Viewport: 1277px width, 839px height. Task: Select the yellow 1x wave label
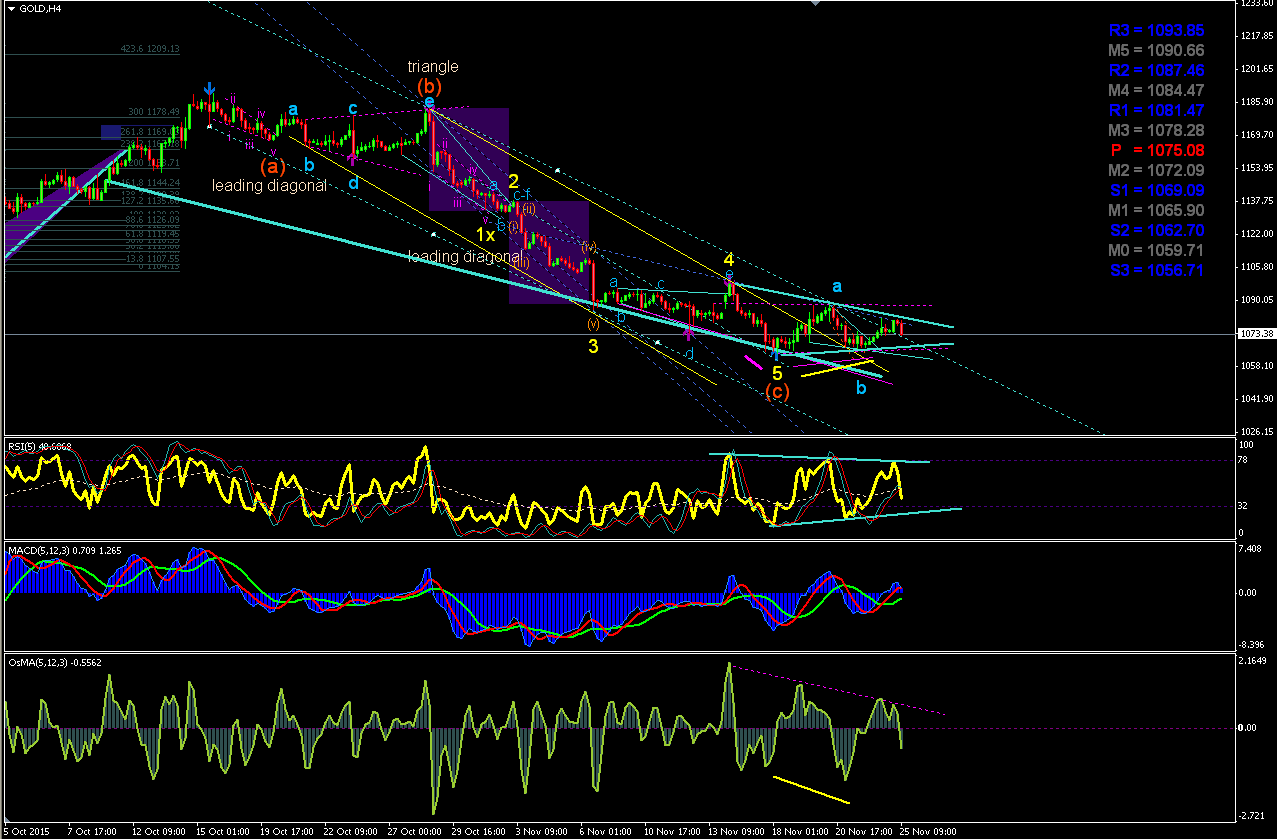pyautogui.click(x=484, y=235)
